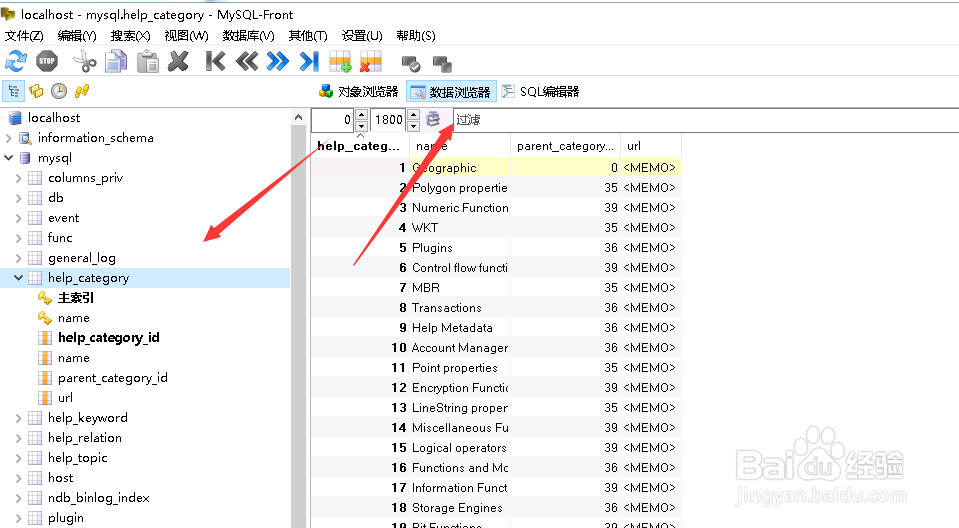Click the Plugins name cell

(x=459, y=248)
